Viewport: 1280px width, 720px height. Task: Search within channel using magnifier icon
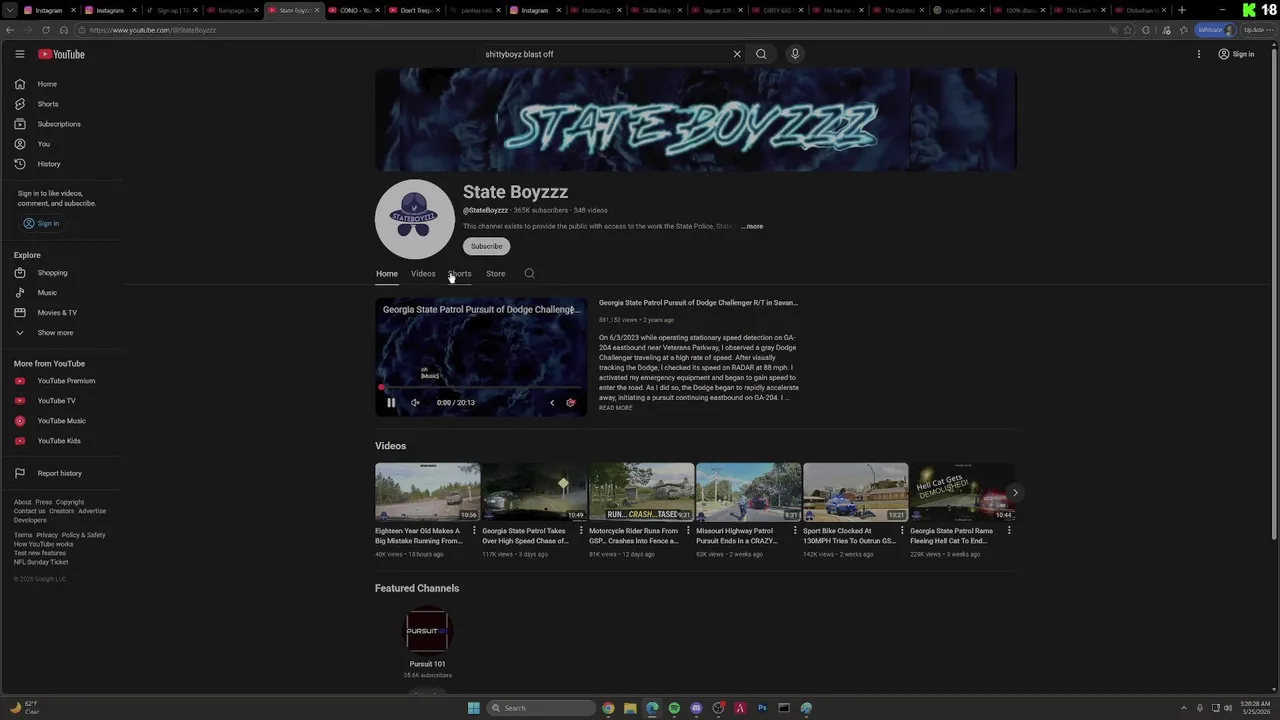click(x=529, y=274)
